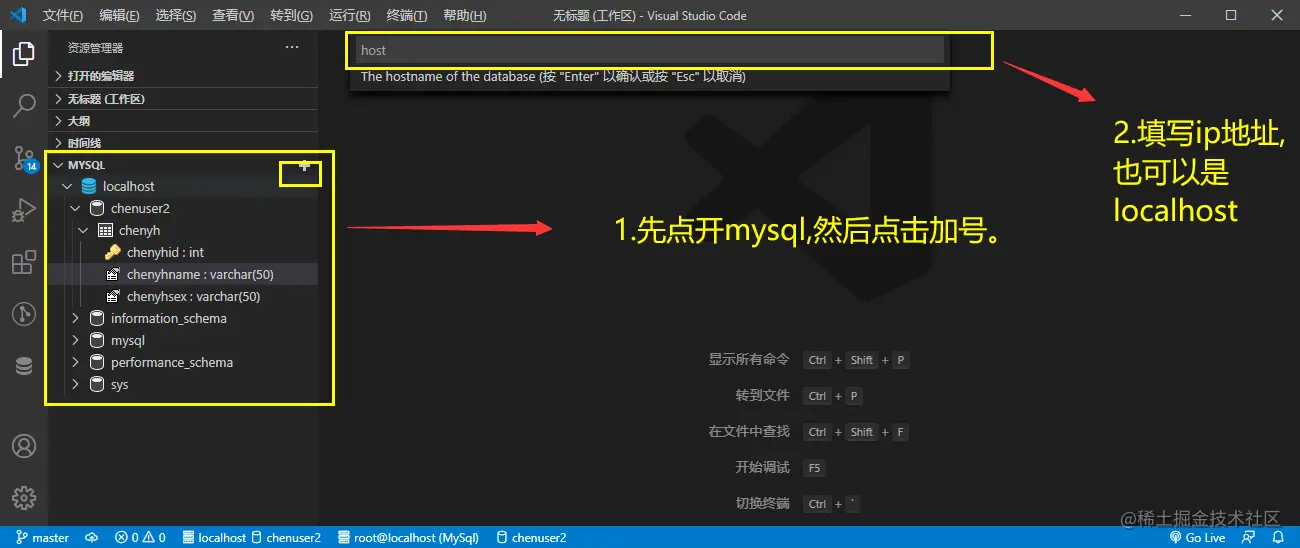Click the Go Live button in status bar
This screenshot has height=548, width=1300.
coord(1197,537)
